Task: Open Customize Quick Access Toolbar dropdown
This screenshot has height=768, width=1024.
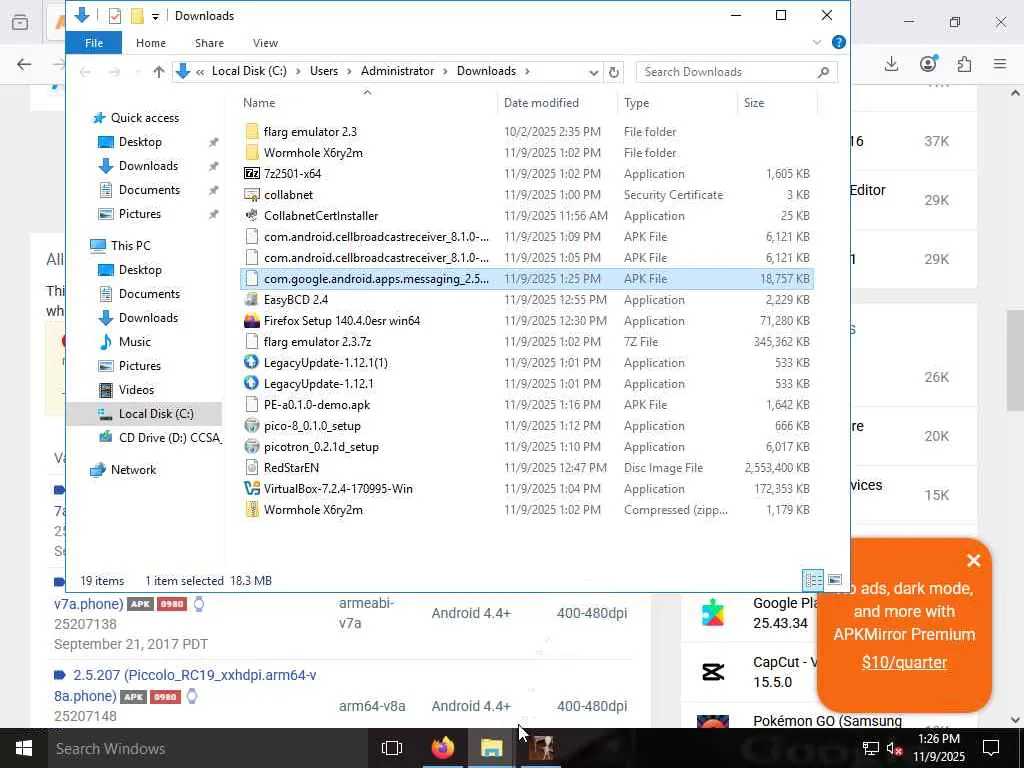Action: tap(155, 16)
